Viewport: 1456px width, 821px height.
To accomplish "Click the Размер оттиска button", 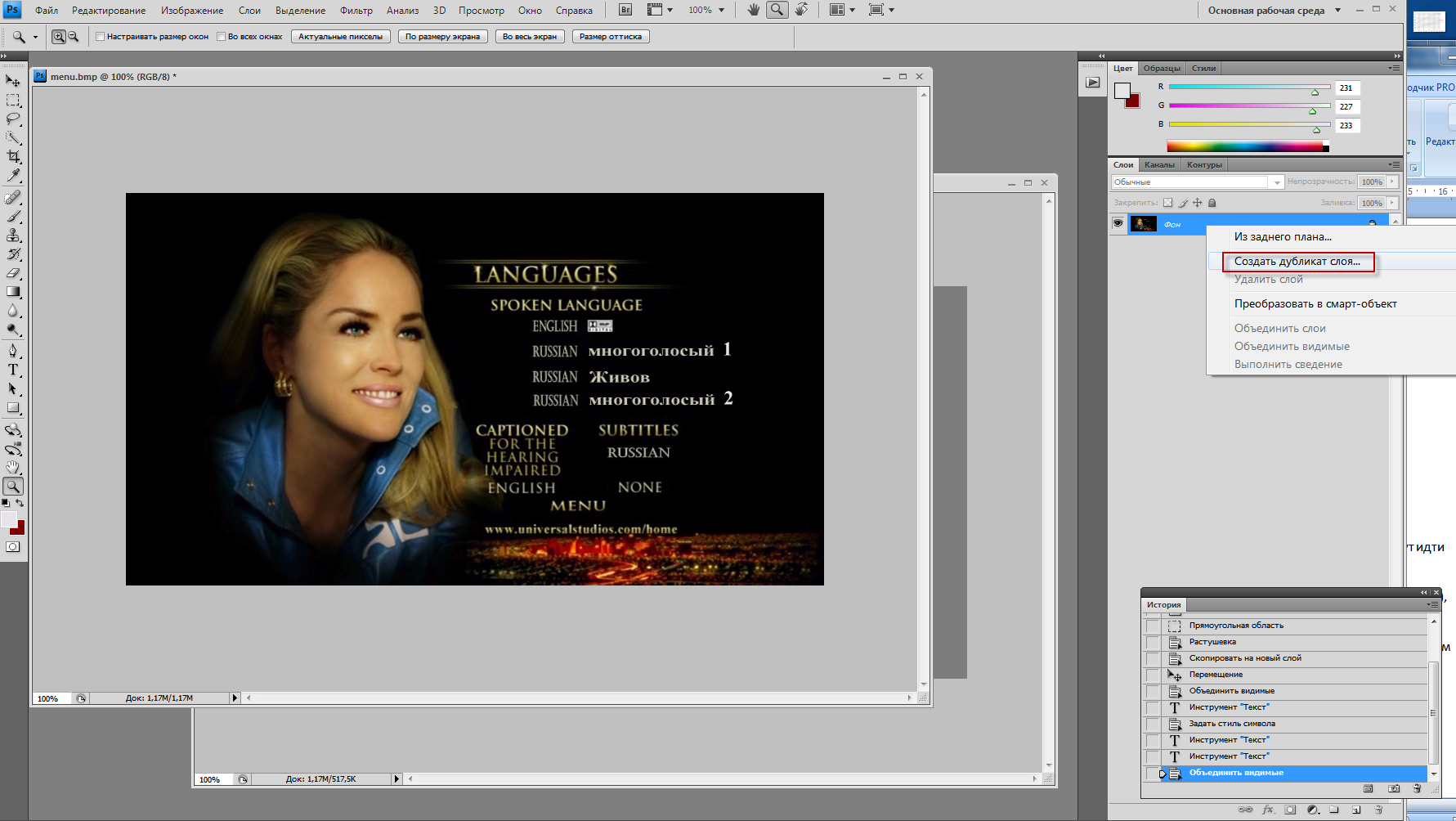I will 611,36.
